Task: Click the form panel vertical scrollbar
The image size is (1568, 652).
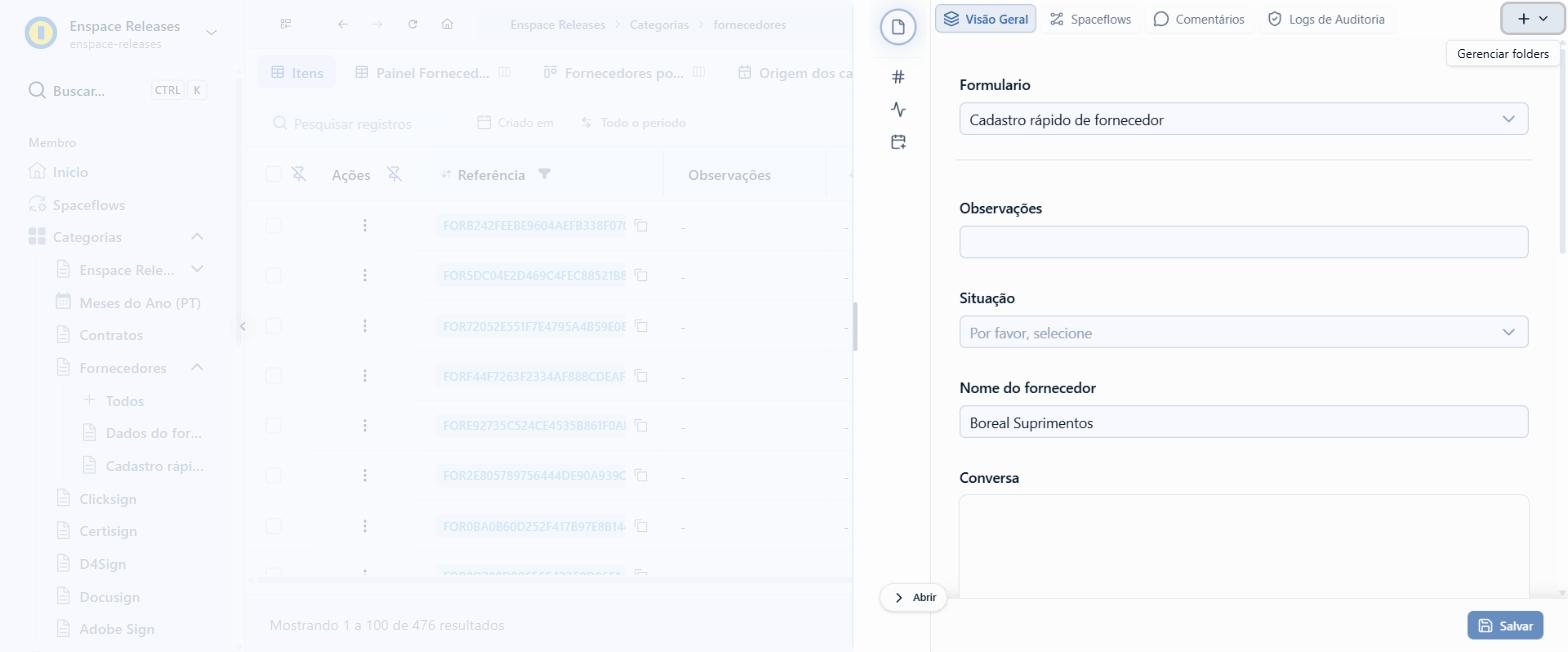Action: [x=1562, y=150]
